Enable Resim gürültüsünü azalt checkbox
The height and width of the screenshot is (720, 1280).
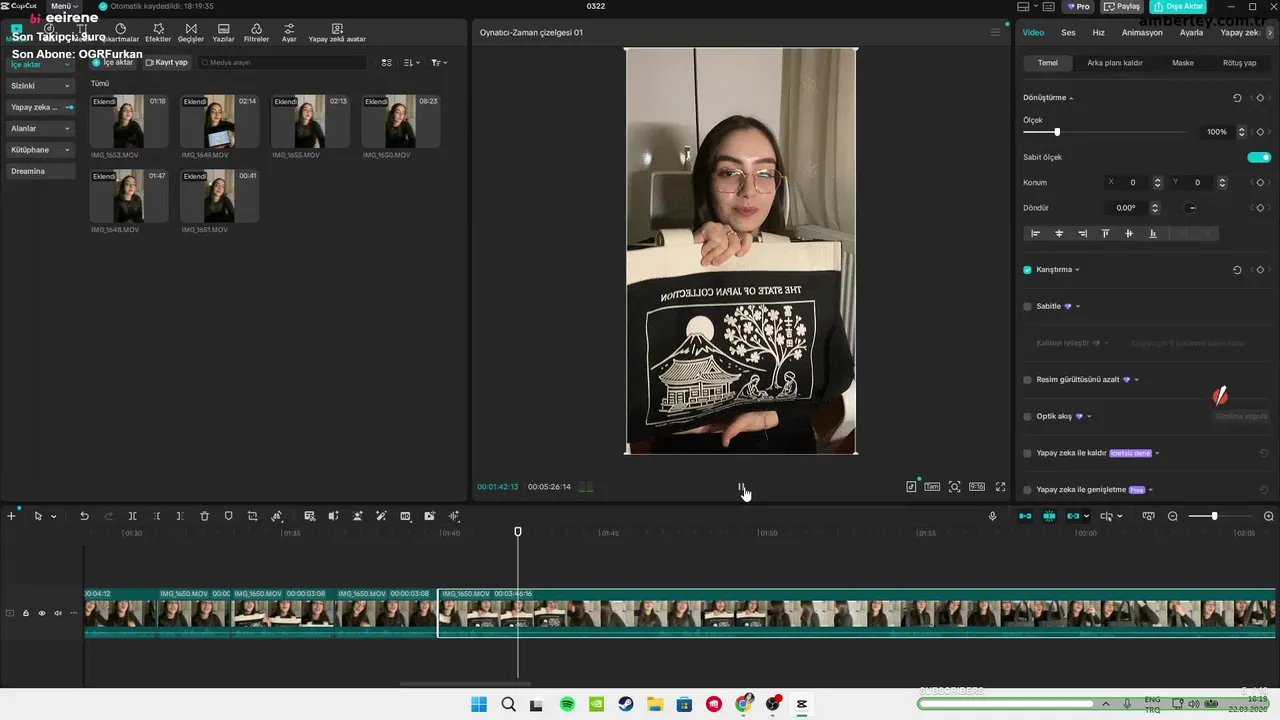(x=1027, y=380)
